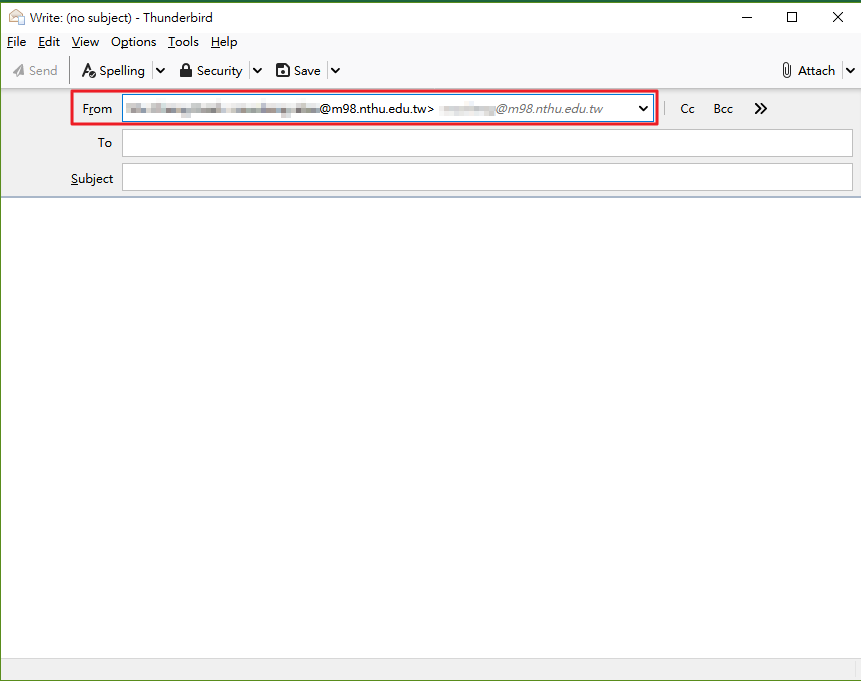
Task: Focus the To recipient field
Action: 487,143
